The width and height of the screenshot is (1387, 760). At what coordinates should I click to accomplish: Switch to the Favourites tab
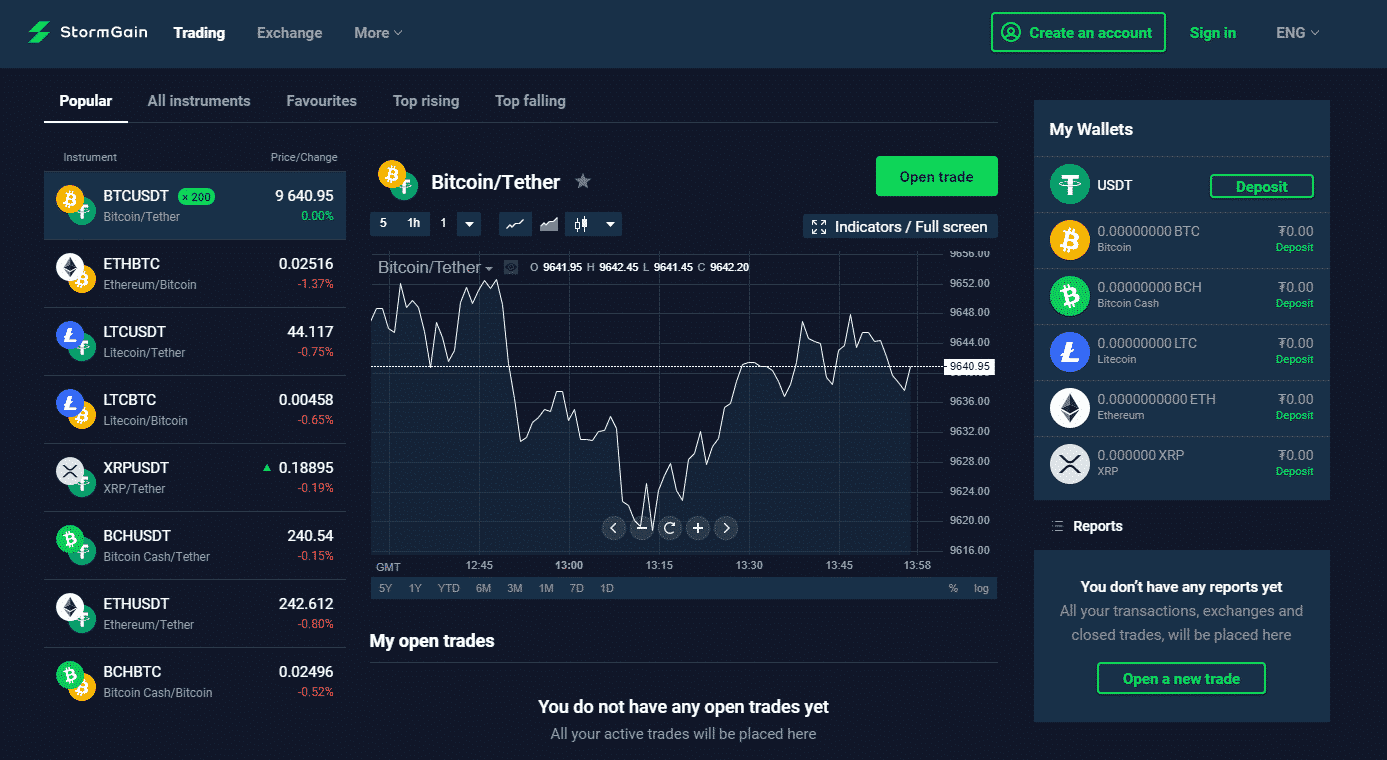pyautogui.click(x=321, y=101)
